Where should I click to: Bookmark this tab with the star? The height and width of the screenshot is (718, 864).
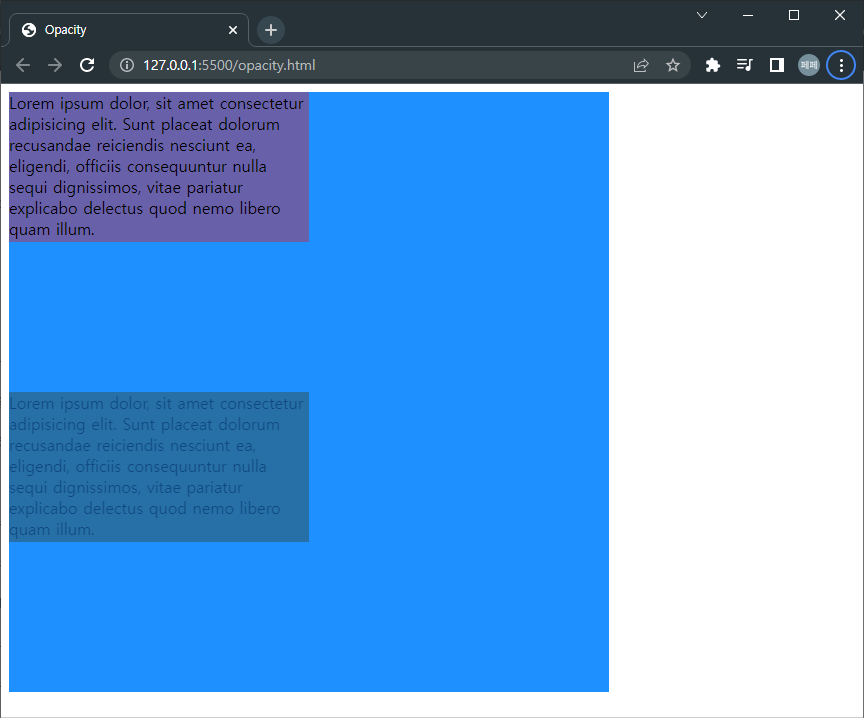[673, 66]
